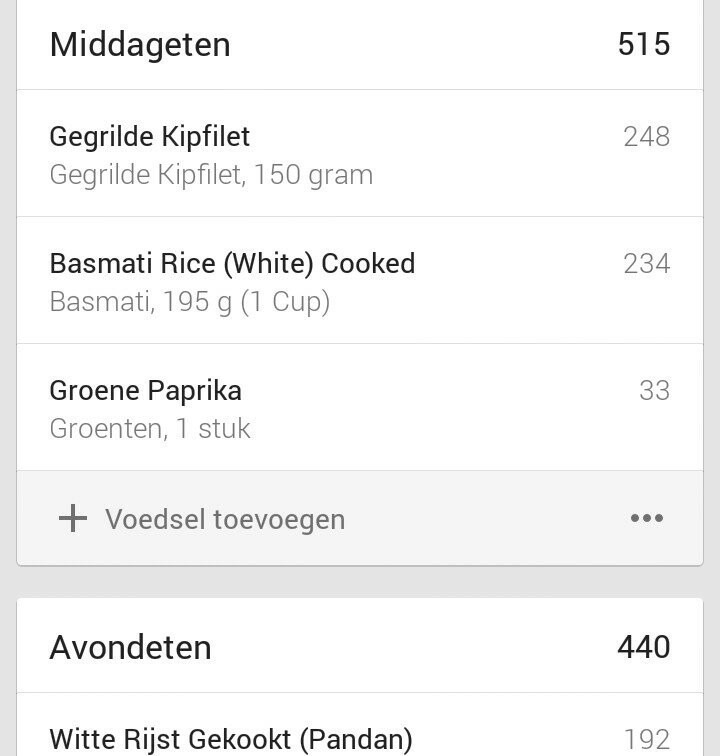Tap the Middageten calorie total 515
The image size is (720, 756).
pyautogui.click(x=644, y=44)
